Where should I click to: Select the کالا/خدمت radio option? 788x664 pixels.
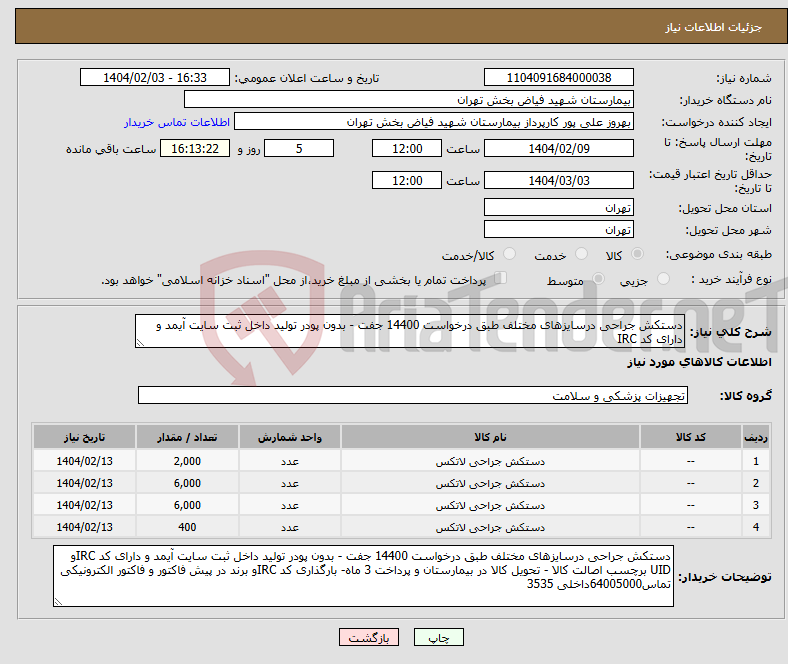509,255
